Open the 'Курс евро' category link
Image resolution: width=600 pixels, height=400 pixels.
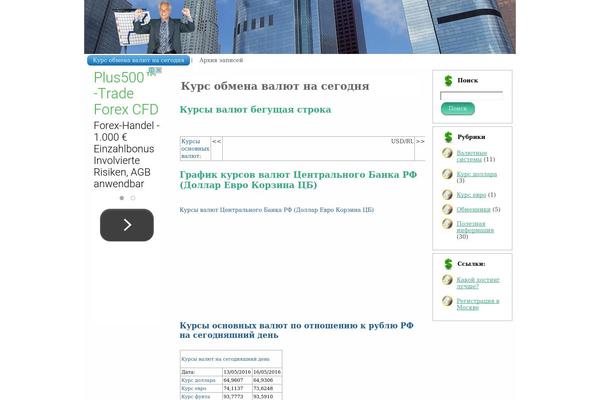pyautogui.click(x=471, y=195)
